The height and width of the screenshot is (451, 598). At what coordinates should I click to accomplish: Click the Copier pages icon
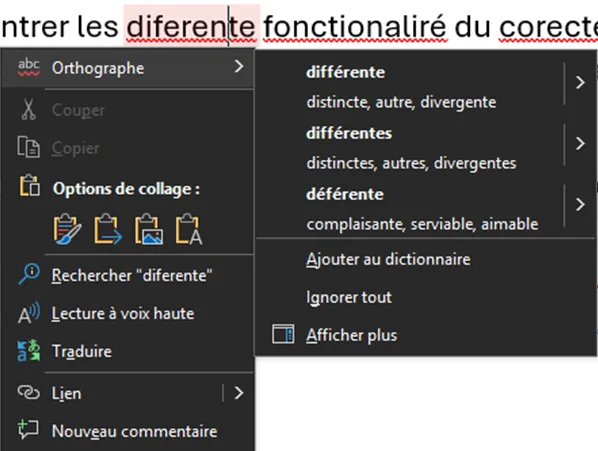click(x=28, y=147)
